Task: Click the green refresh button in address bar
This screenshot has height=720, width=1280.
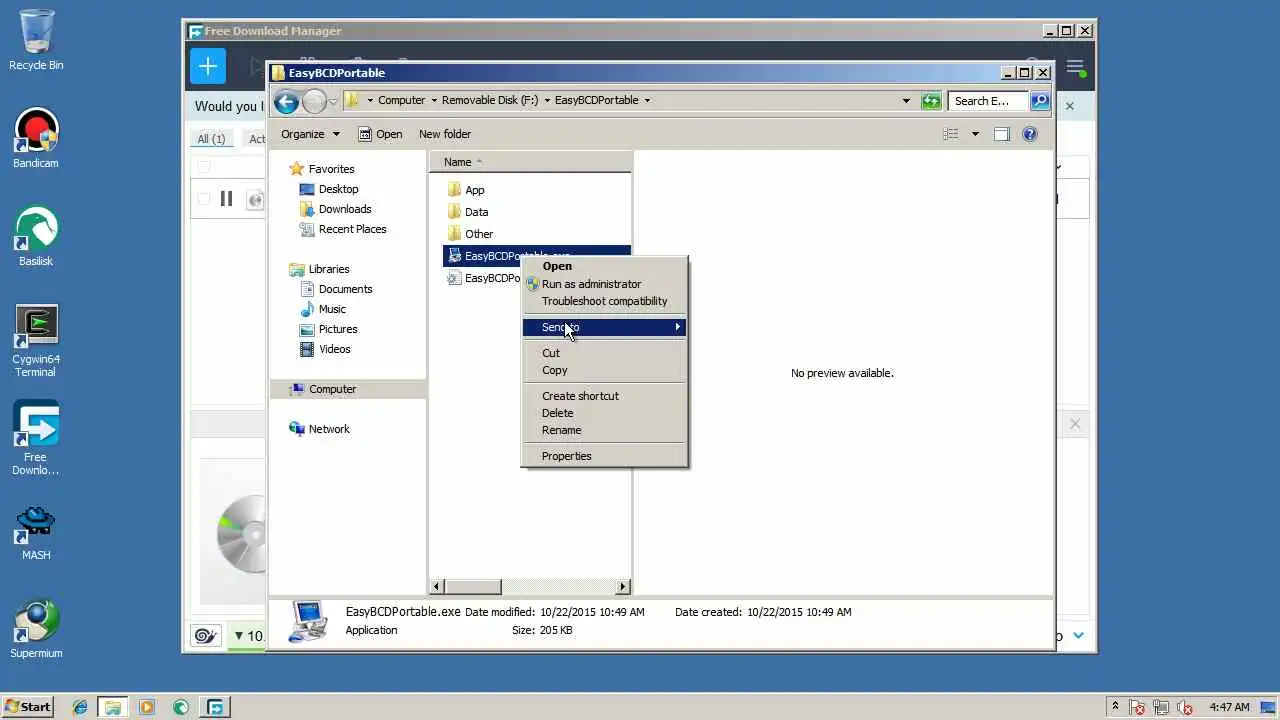Action: tap(931, 100)
